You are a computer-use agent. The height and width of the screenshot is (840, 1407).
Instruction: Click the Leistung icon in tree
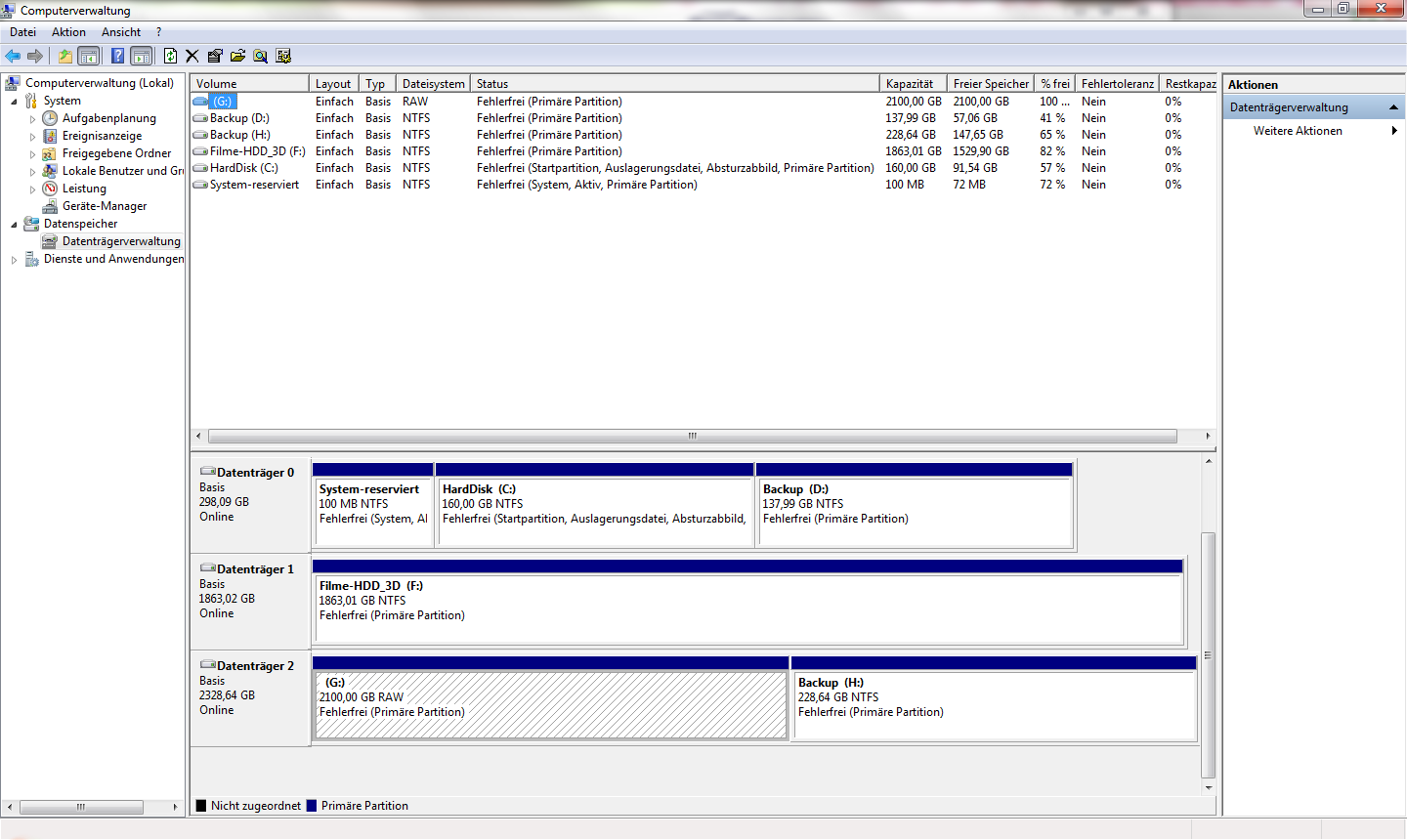[x=50, y=189]
